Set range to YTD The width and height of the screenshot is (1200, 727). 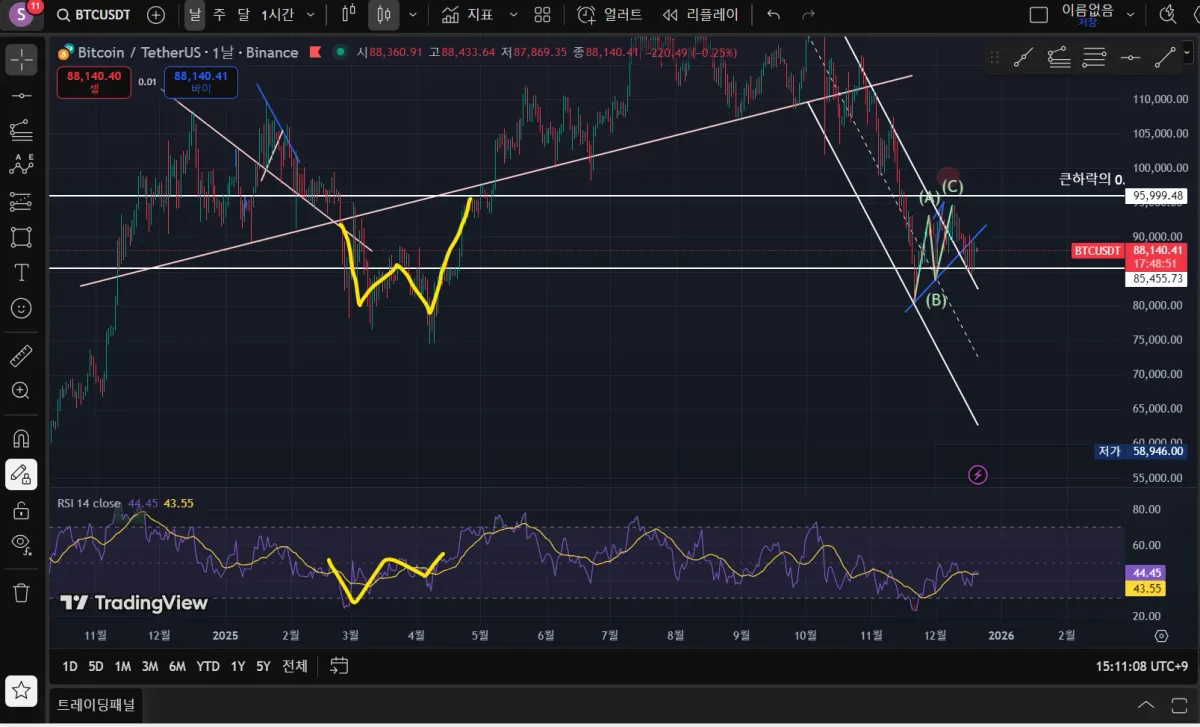[x=208, y=666]
